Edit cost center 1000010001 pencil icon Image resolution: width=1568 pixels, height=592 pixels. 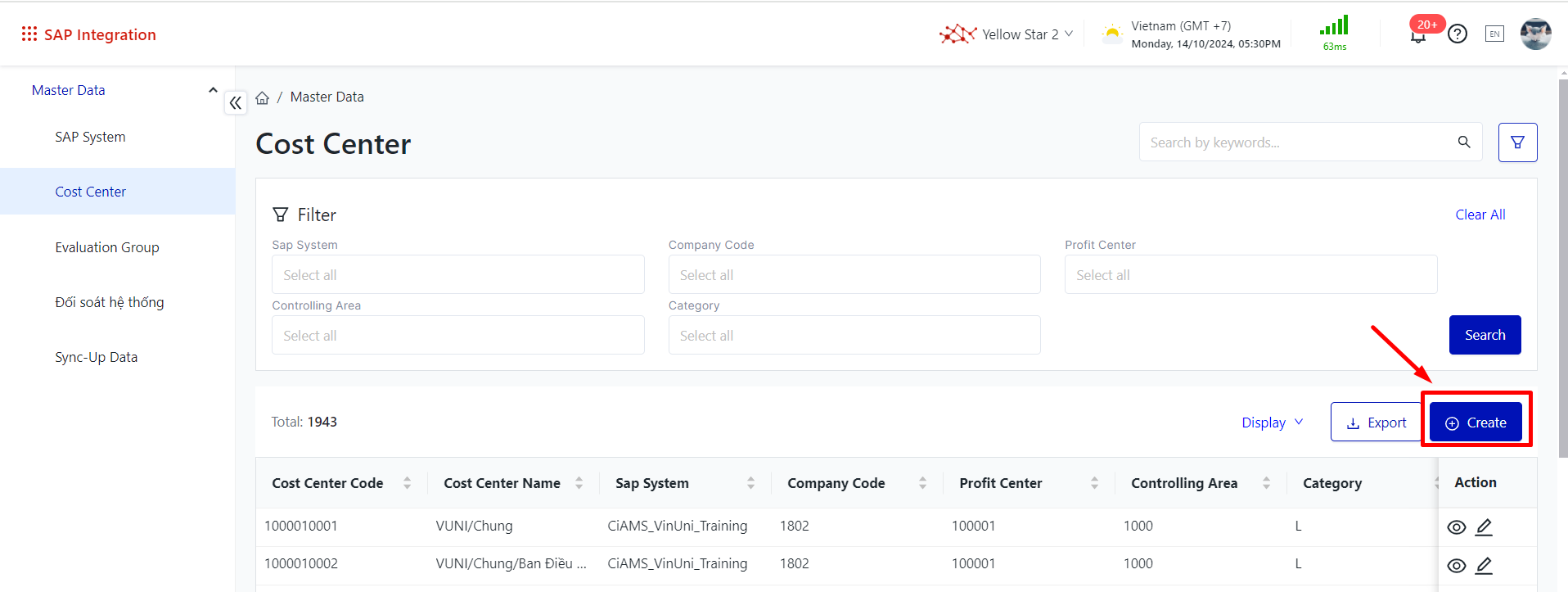1484,527
